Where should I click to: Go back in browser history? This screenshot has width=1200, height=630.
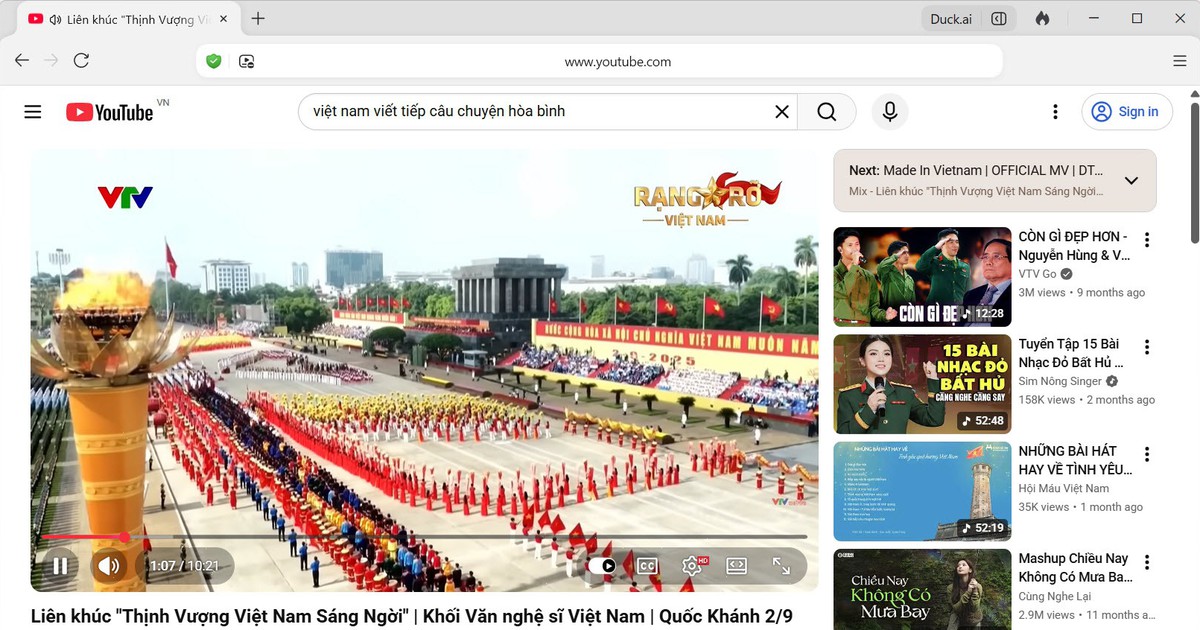point(22,61)
